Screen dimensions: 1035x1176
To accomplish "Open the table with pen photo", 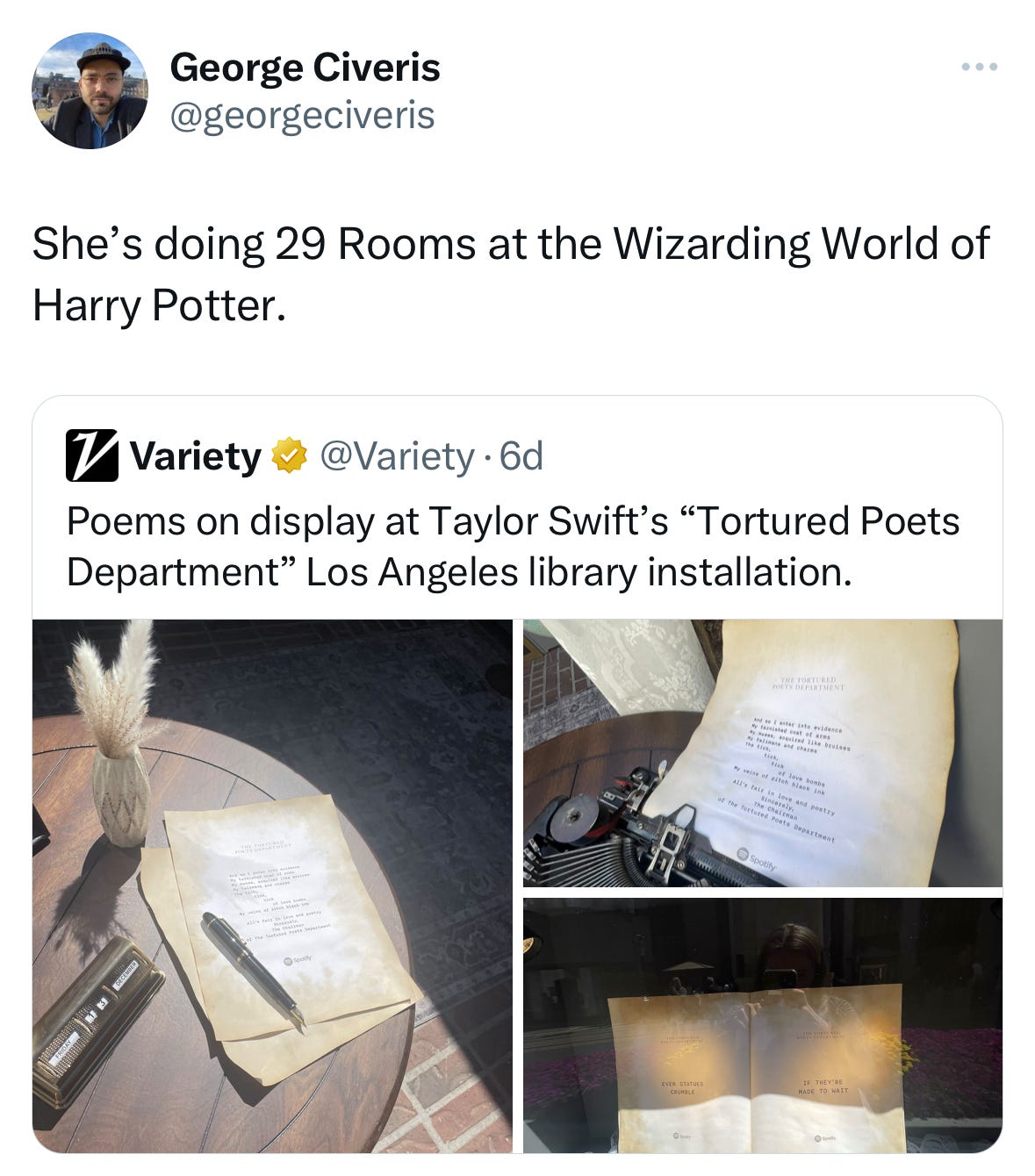I will [x=272, y=886].
